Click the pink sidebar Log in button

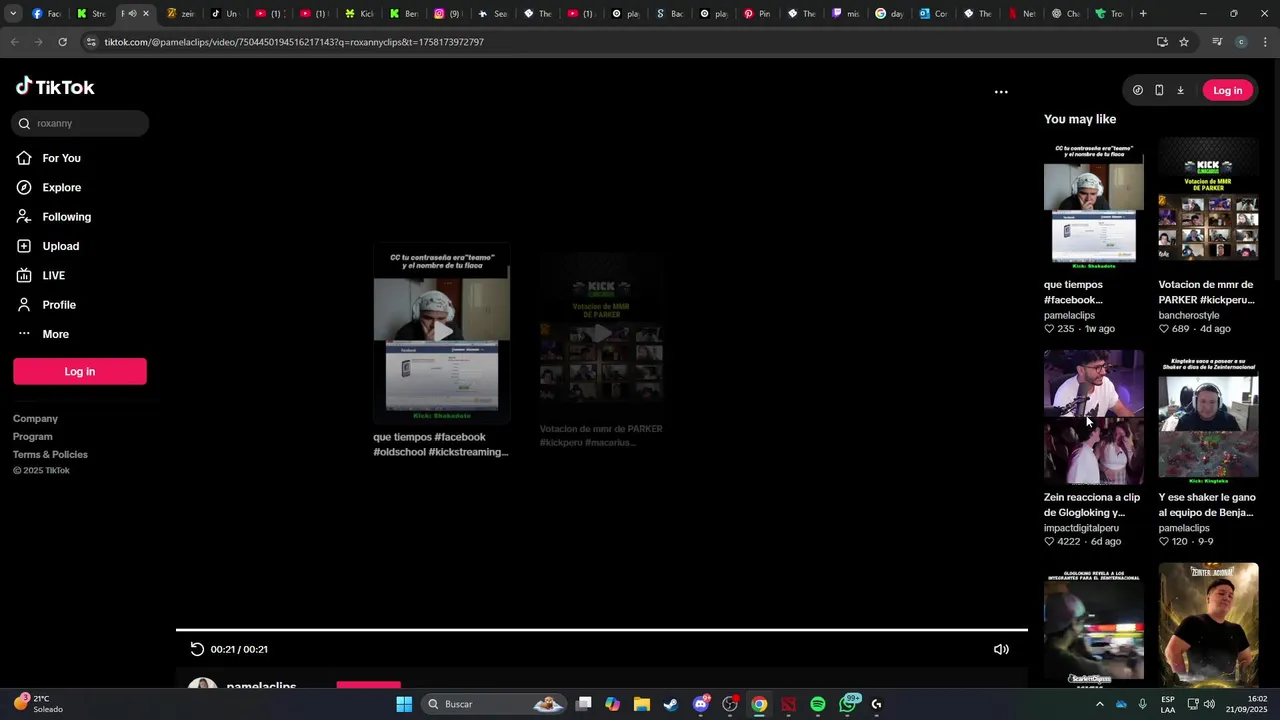[x=80, y=371]
